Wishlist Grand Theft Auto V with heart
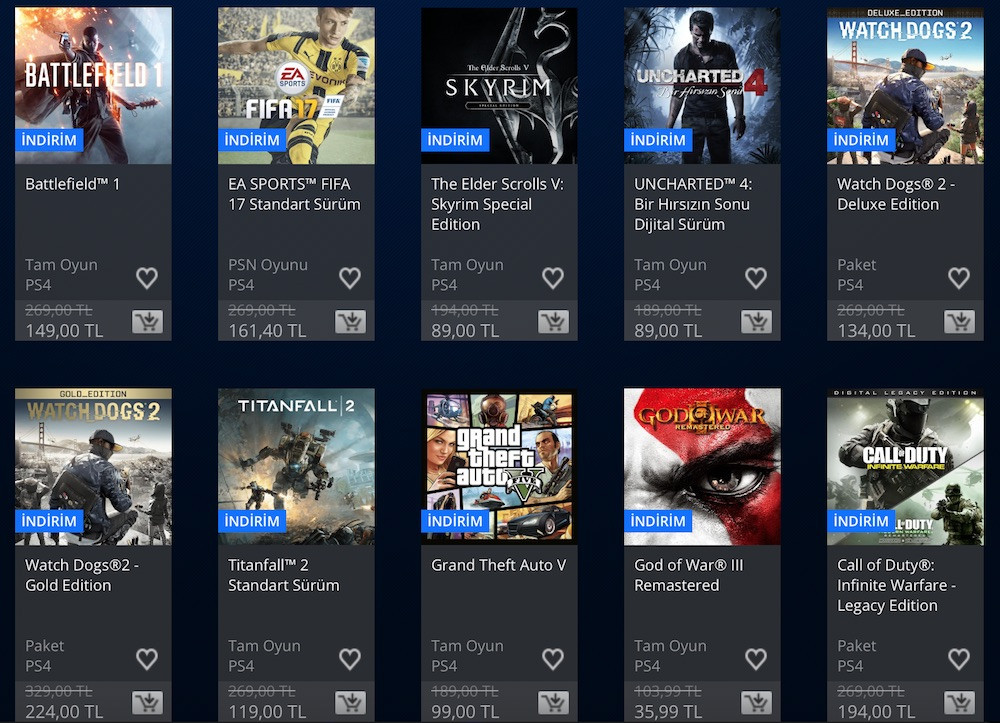 coord(553,659)
